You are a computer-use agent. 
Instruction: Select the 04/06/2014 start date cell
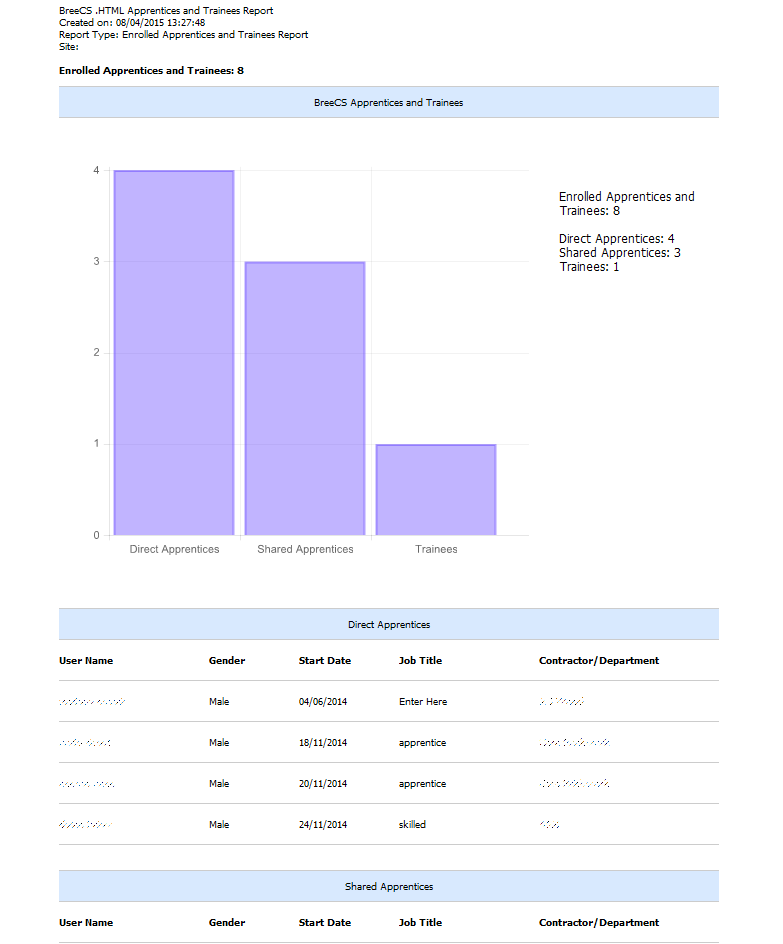323,702
